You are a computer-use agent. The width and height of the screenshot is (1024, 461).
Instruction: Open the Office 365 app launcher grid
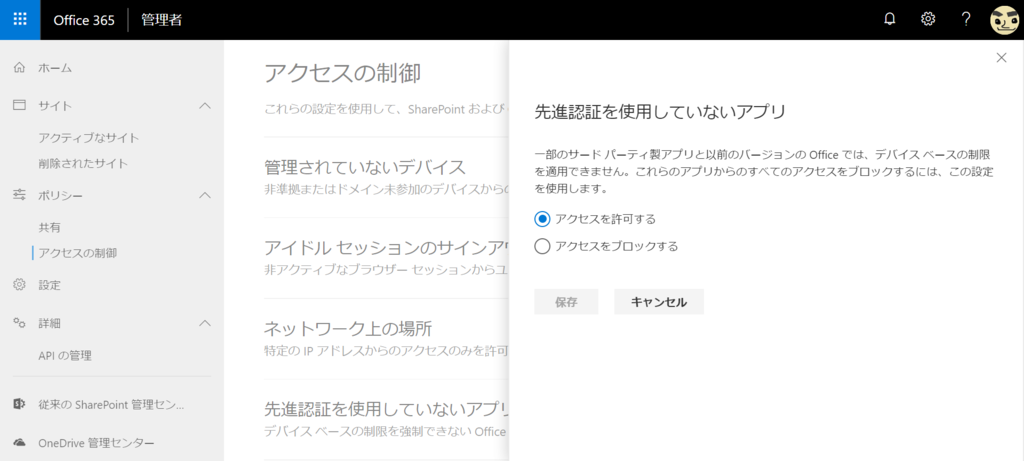(20, 20)
